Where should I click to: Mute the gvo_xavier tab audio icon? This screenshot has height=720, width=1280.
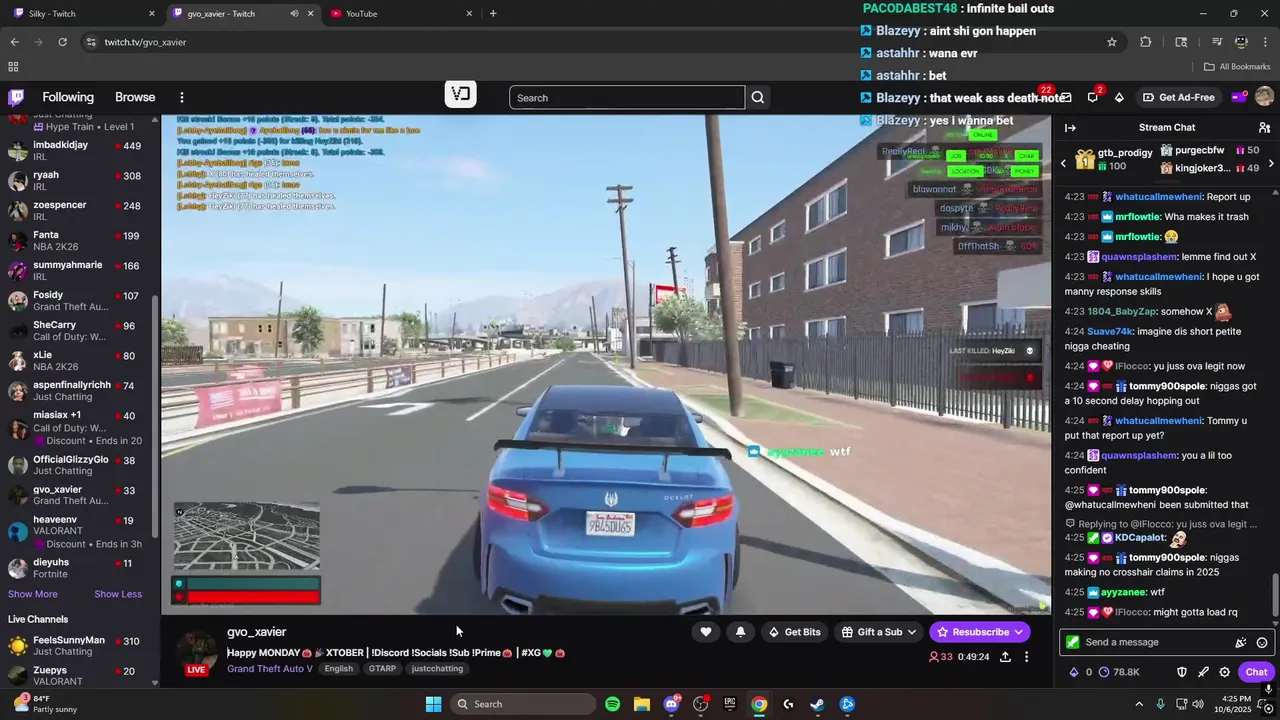[x=294, y=14]
